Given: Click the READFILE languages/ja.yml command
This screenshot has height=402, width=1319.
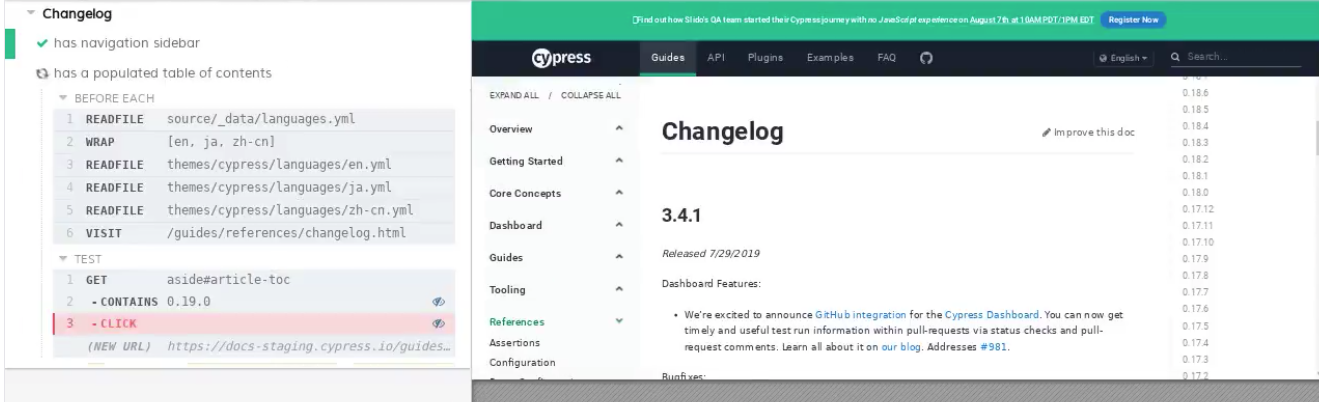Looking at the screenshot, I should pos(254,187).
